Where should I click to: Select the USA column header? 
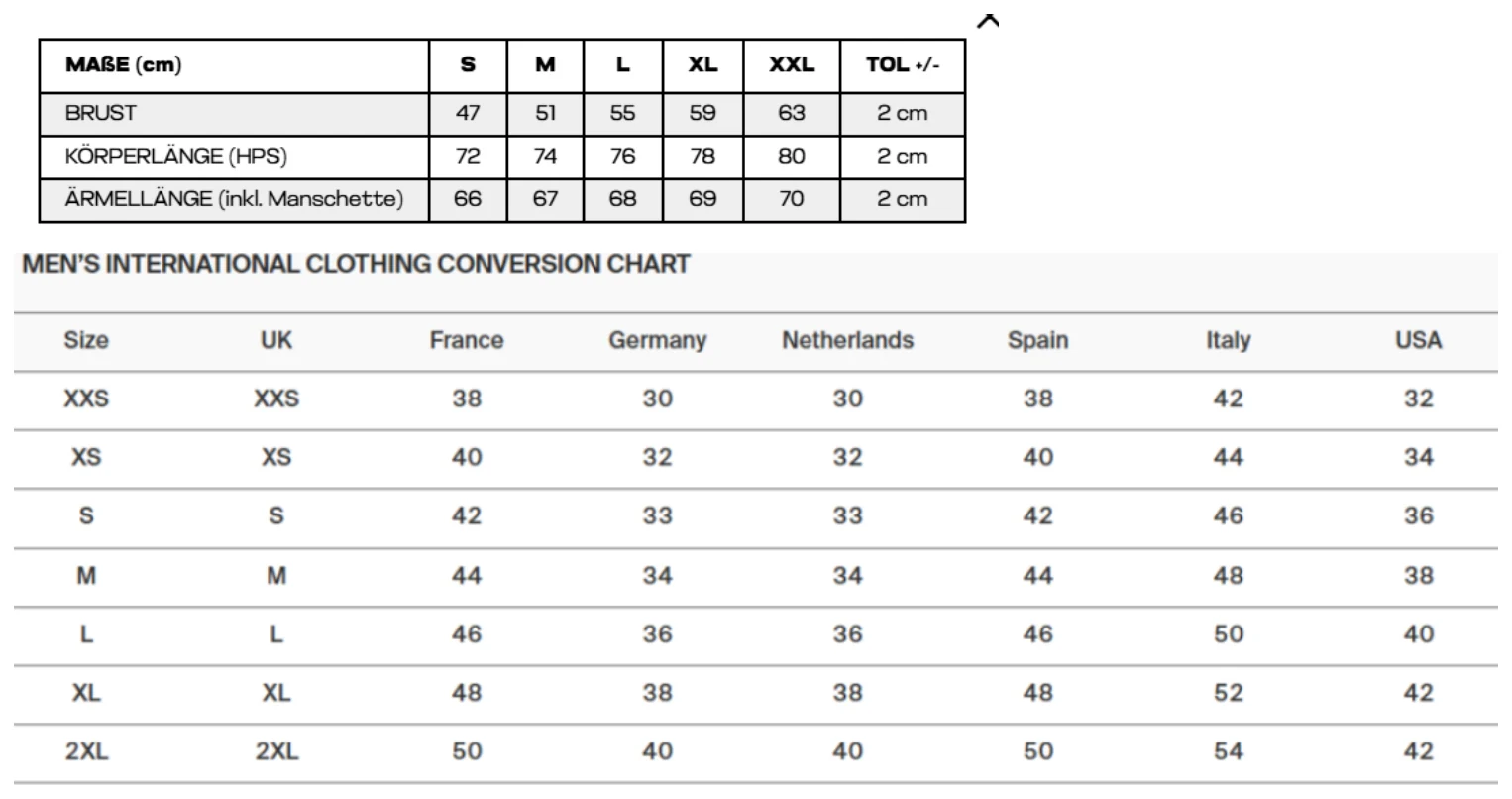click(x=1418, y=340)
